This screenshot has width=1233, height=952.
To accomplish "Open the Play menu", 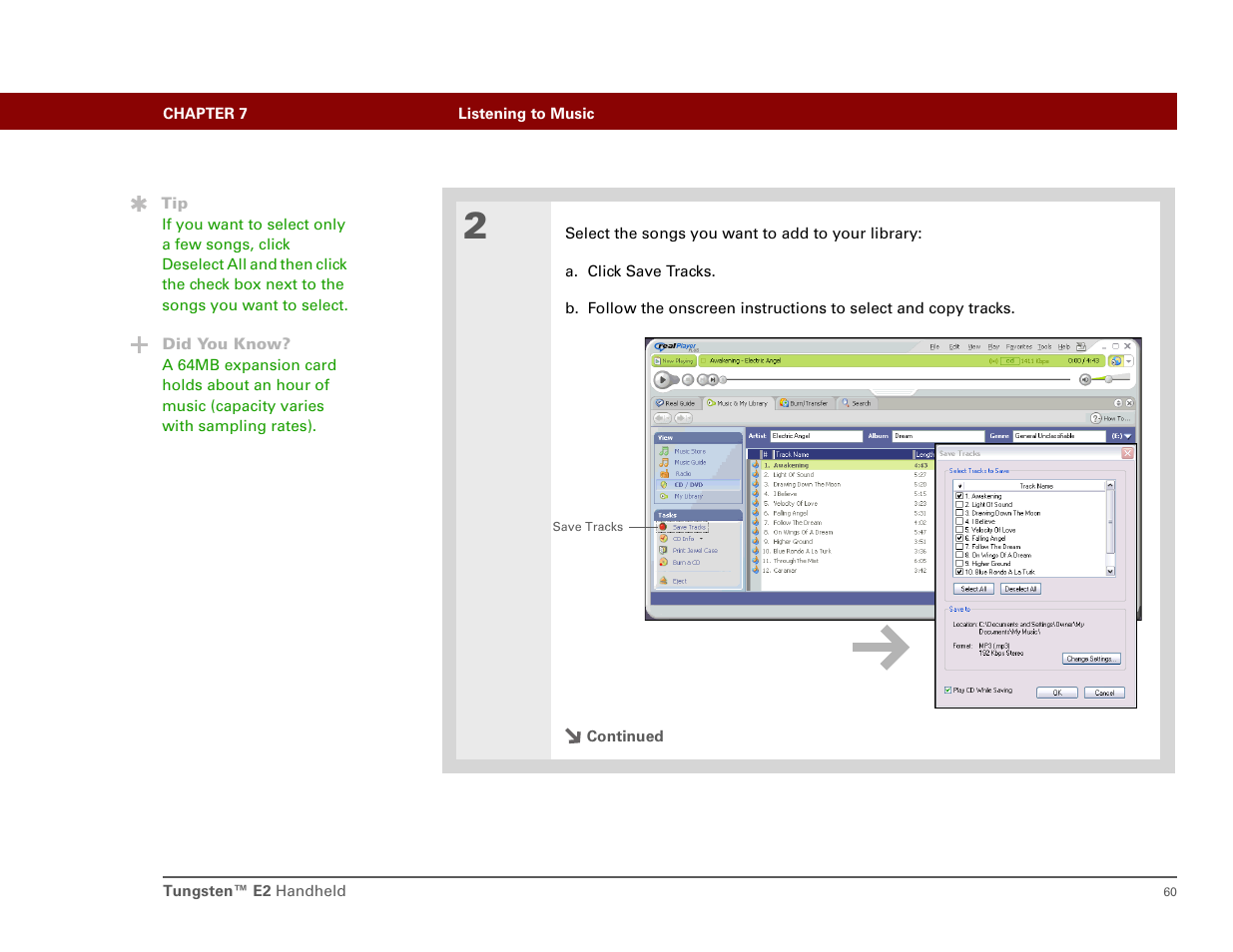I will [x=993, y=346].
